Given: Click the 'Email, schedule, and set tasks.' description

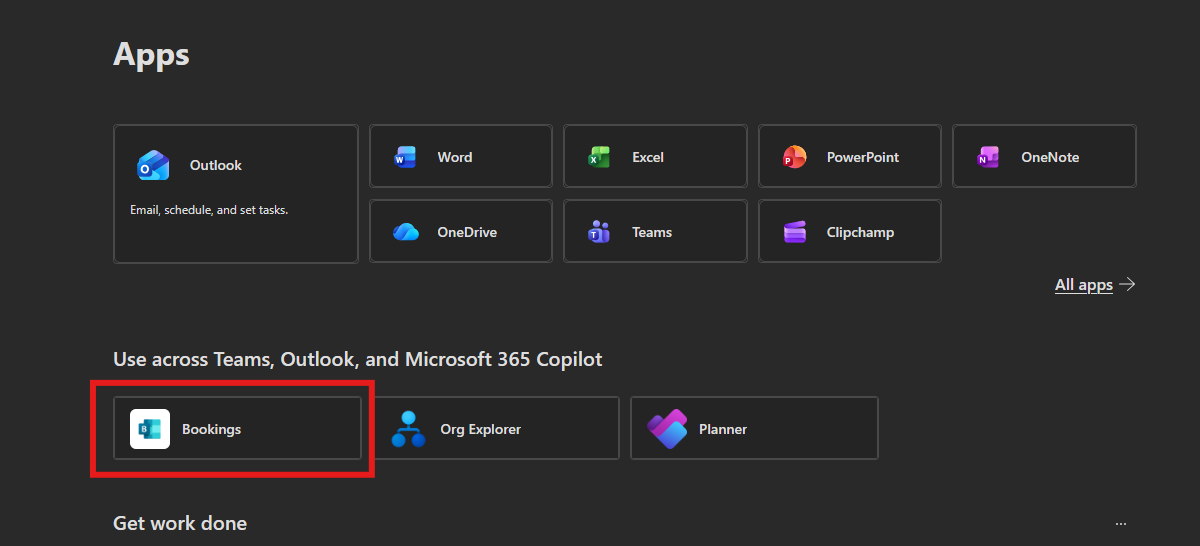Looking at the screenshot, I should [209, 210].
